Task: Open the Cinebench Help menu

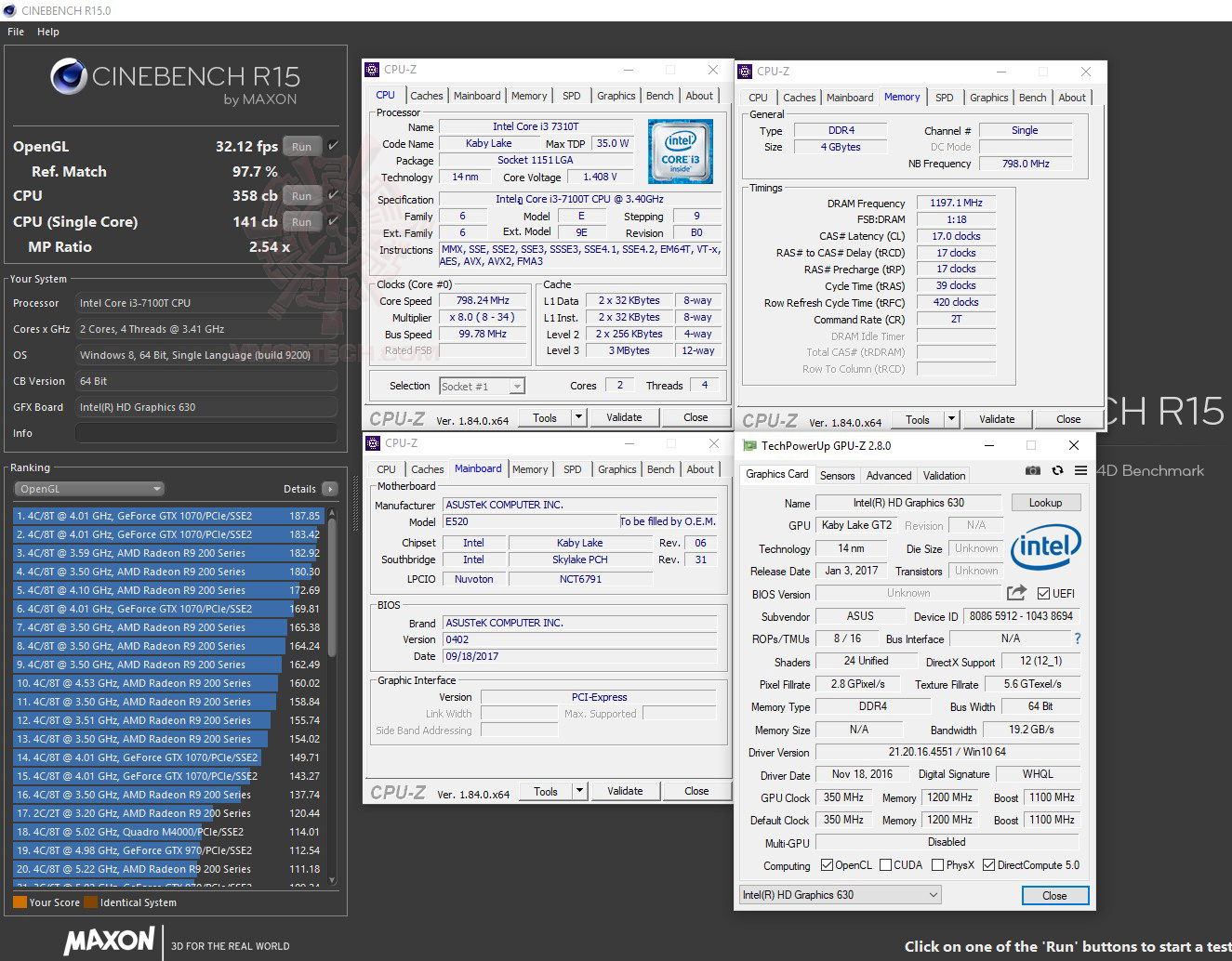Action: click(48, 32)
